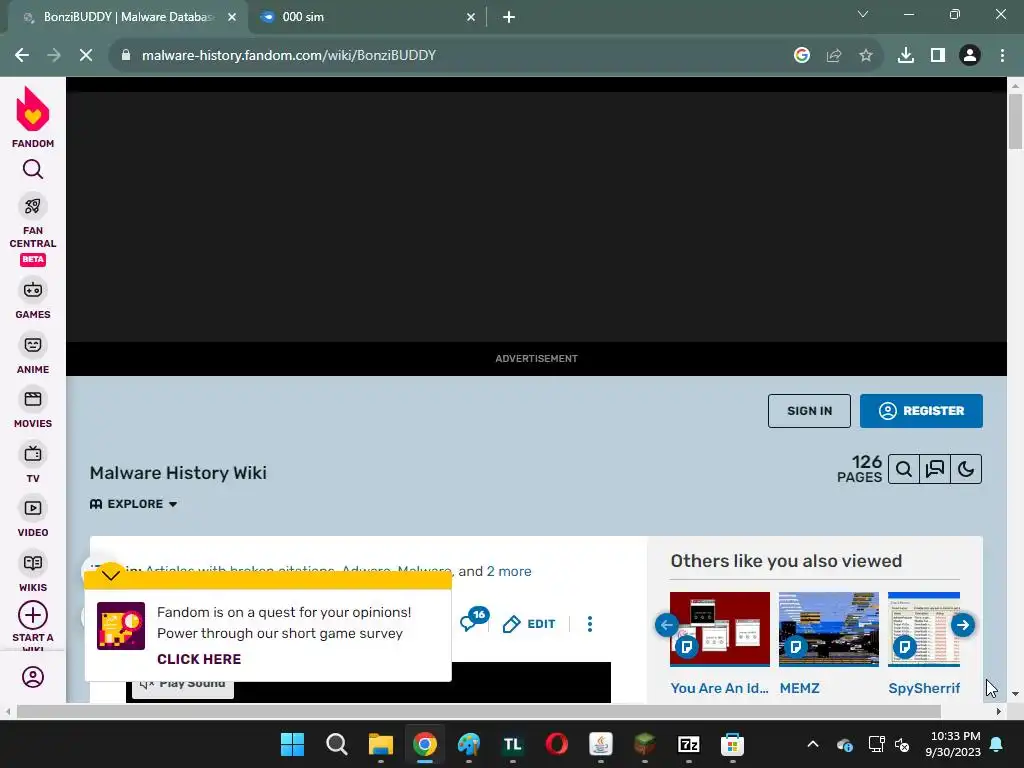Open Windows Start menu
This screenshot has height=768, width=1024.
[292, 744]
